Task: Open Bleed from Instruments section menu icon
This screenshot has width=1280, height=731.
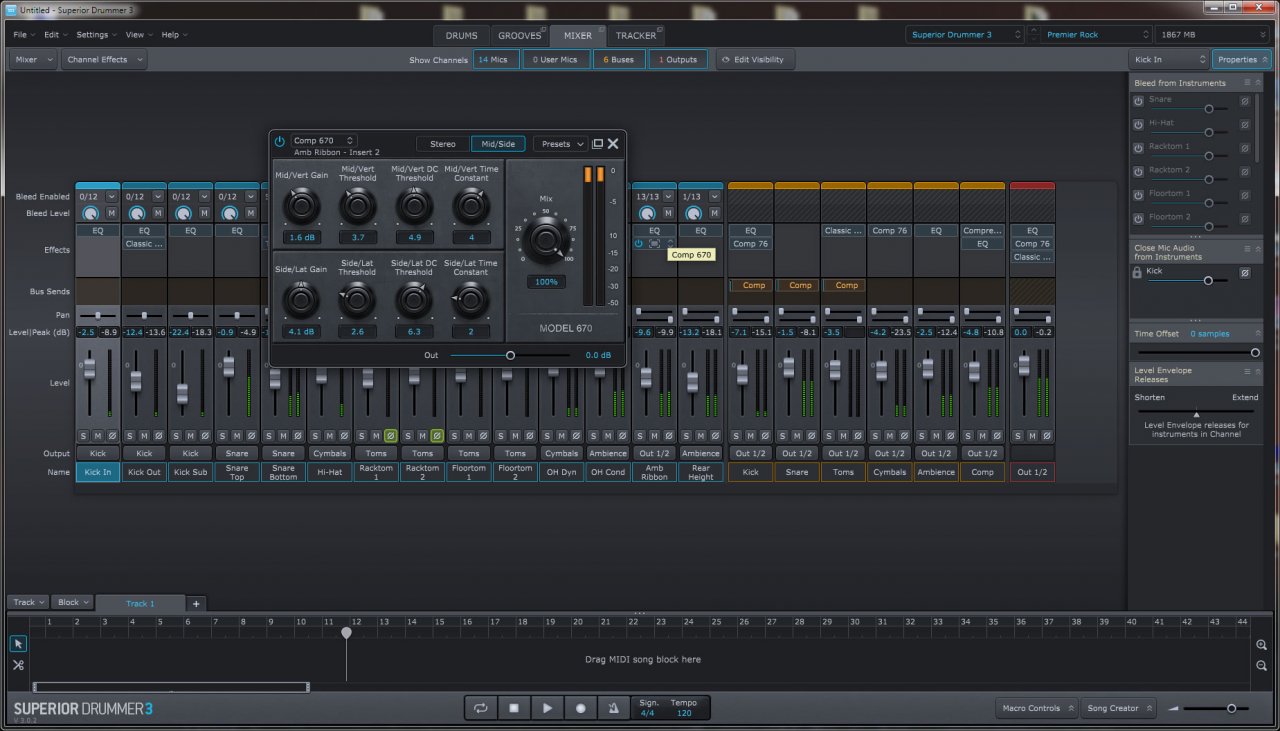Action: (x=1246, y=83)
